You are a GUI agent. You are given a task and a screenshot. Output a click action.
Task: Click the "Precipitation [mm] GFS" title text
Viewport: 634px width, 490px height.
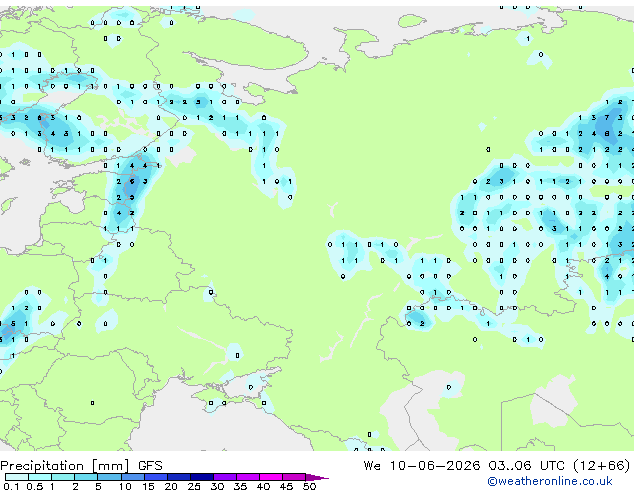point(81,466)
